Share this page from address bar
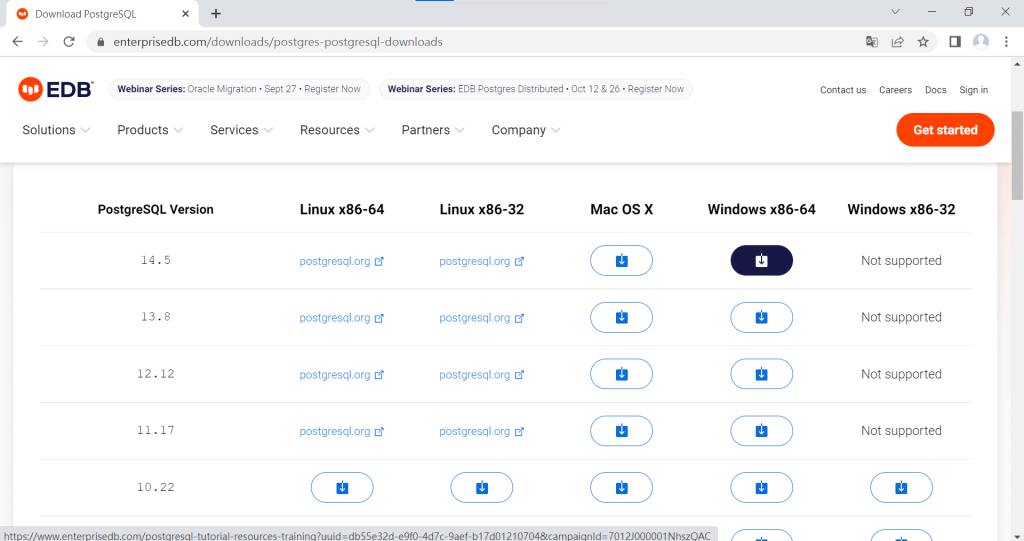The image size is (1024, 541). [897, 42]
